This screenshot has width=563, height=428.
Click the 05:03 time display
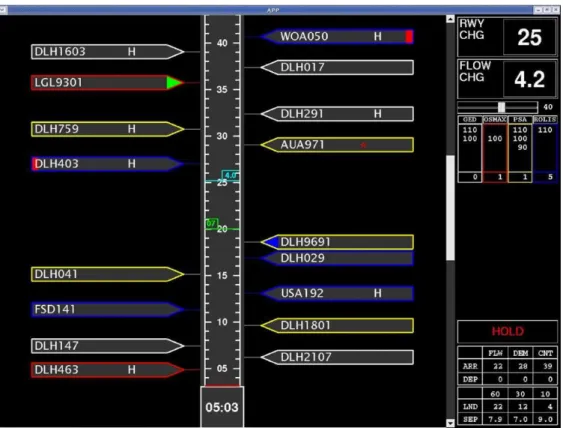222,407
